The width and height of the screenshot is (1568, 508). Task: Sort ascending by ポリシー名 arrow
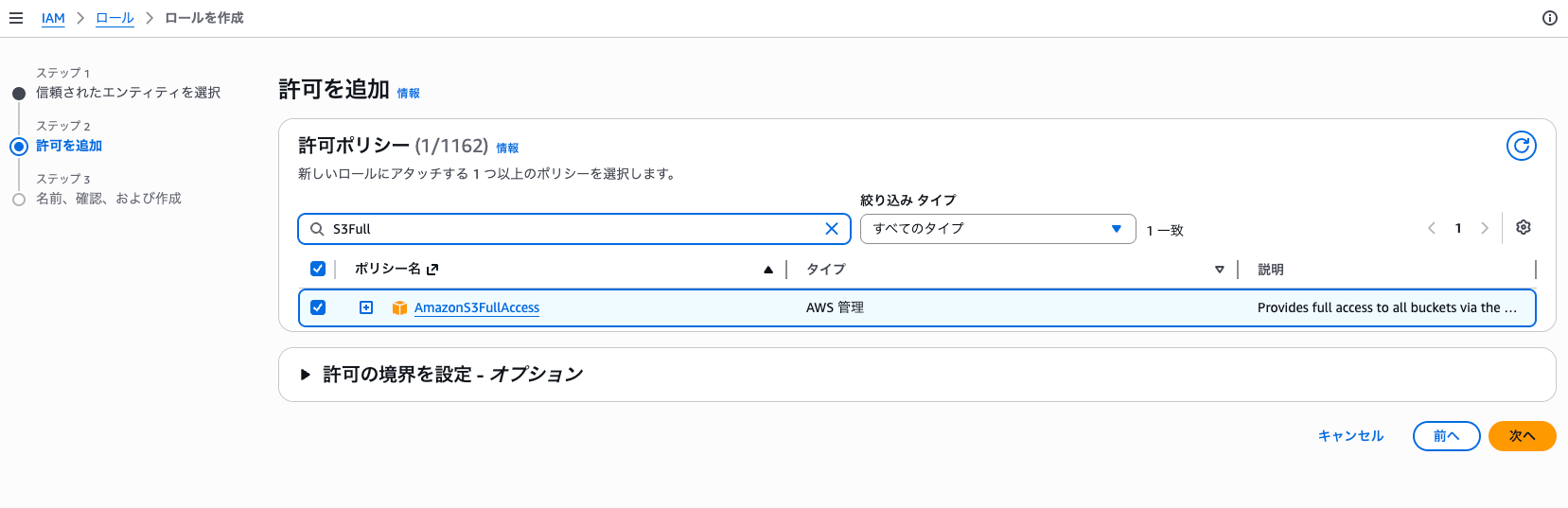(768, 270)
